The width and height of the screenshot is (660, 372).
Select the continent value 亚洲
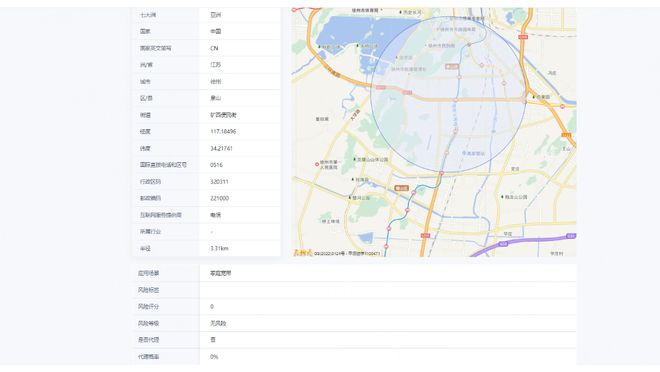(x=216, y=15)
